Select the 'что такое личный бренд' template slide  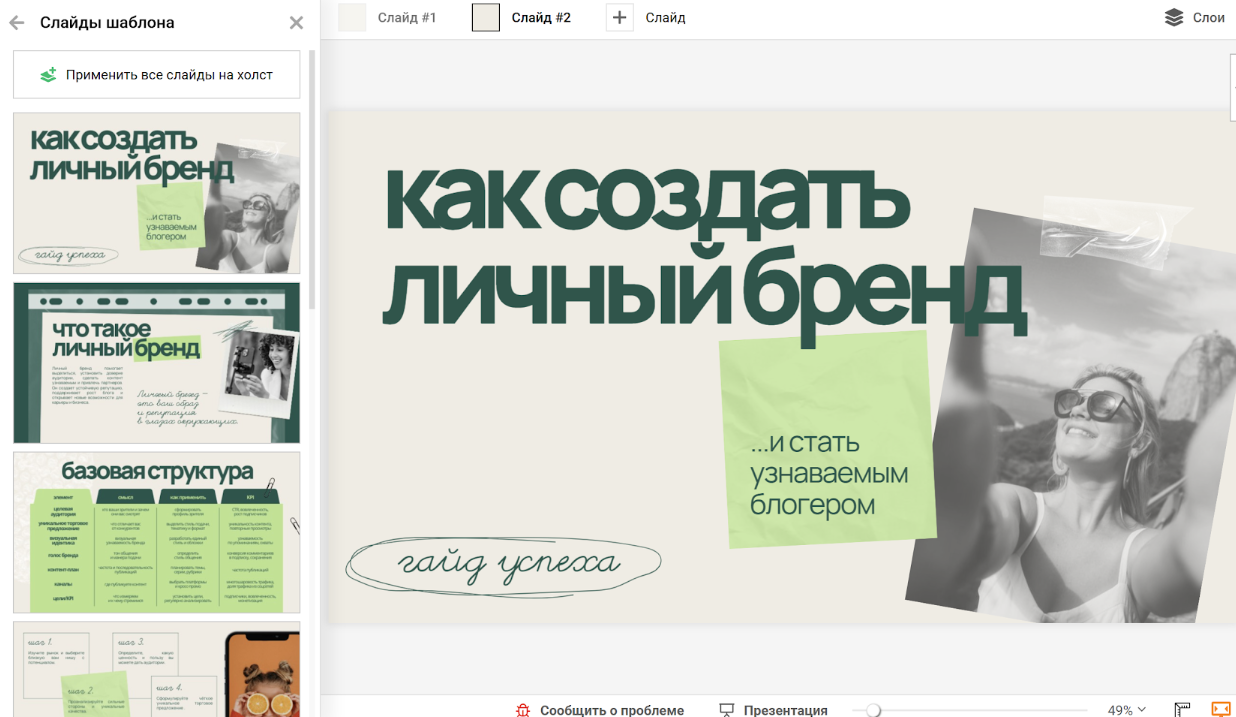(x=156, y=363)
